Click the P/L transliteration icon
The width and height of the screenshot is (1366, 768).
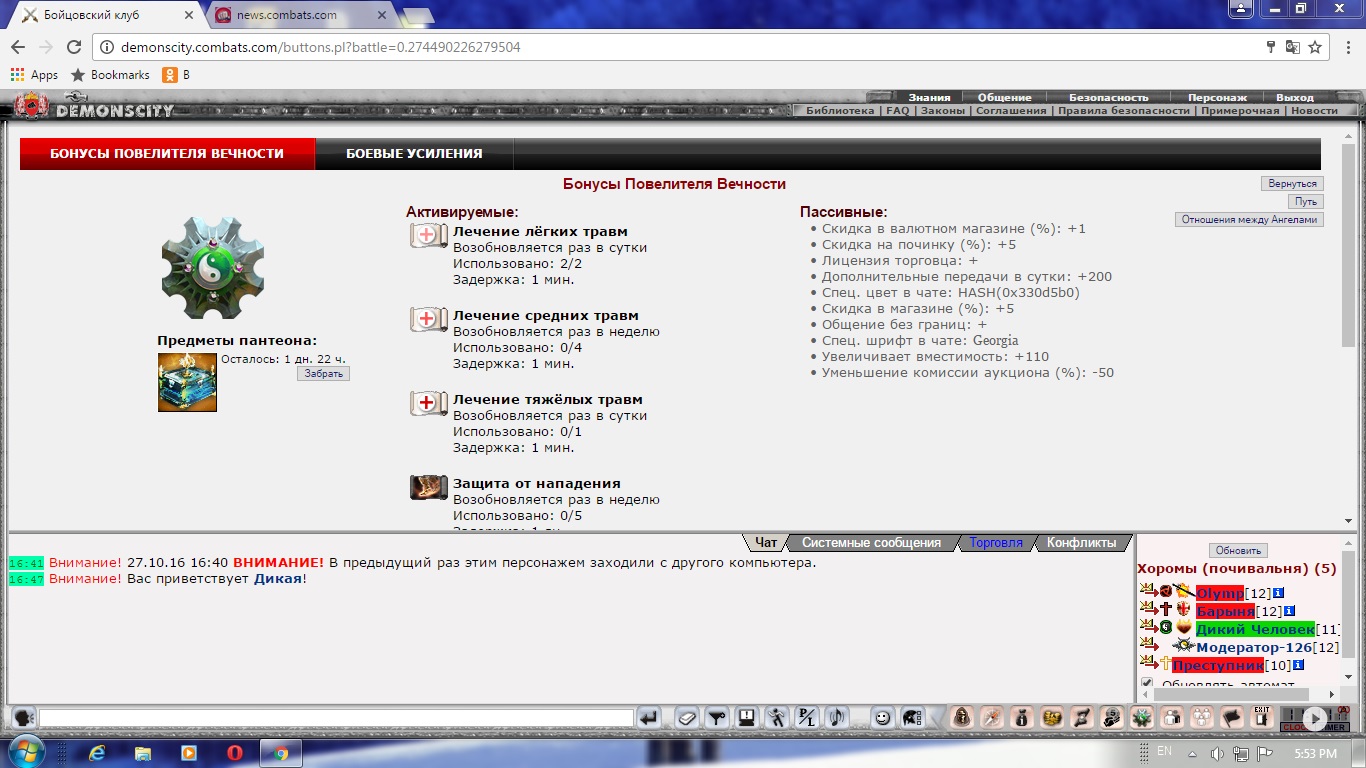tap(806, 717)
